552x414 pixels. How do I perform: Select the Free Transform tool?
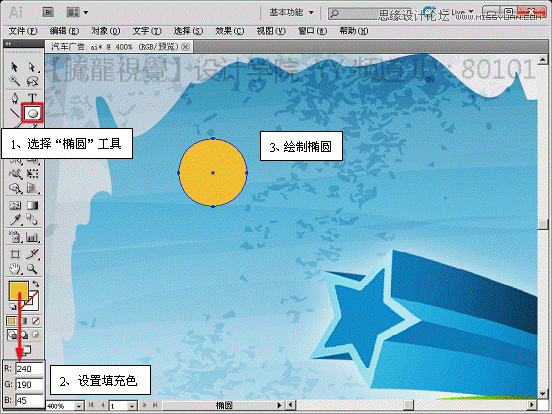(x=32, y=174)
